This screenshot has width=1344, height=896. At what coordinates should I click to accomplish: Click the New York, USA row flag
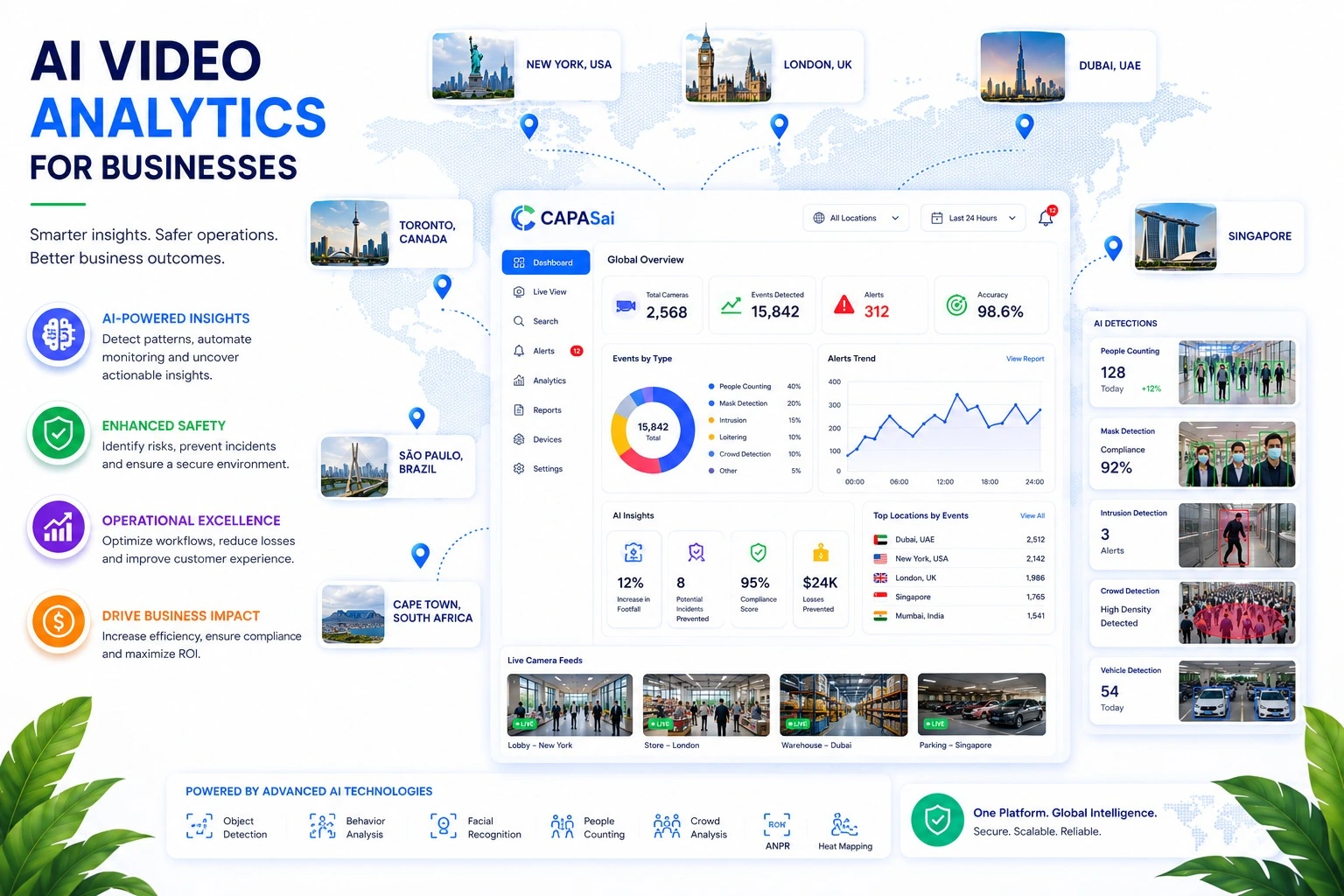click(x=880, y=559)
